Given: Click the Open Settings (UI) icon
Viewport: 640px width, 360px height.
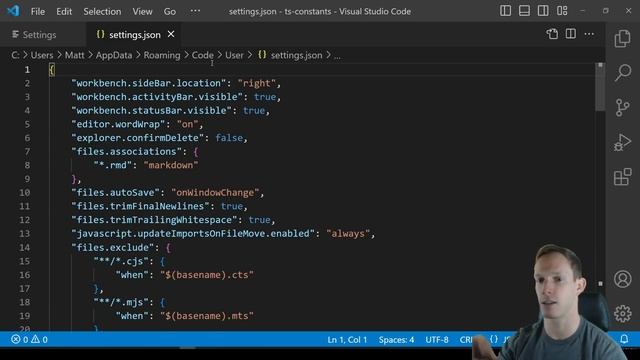Looking at the screenshot, I should point(552,34).
